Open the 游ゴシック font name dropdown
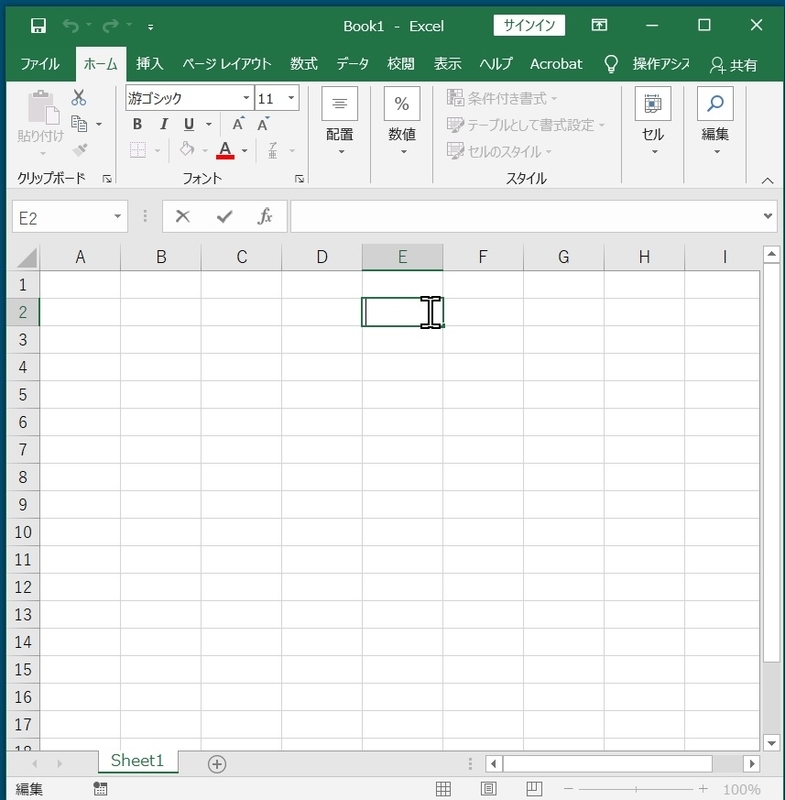Screen dimensions: 785x800 coord(246,97)
